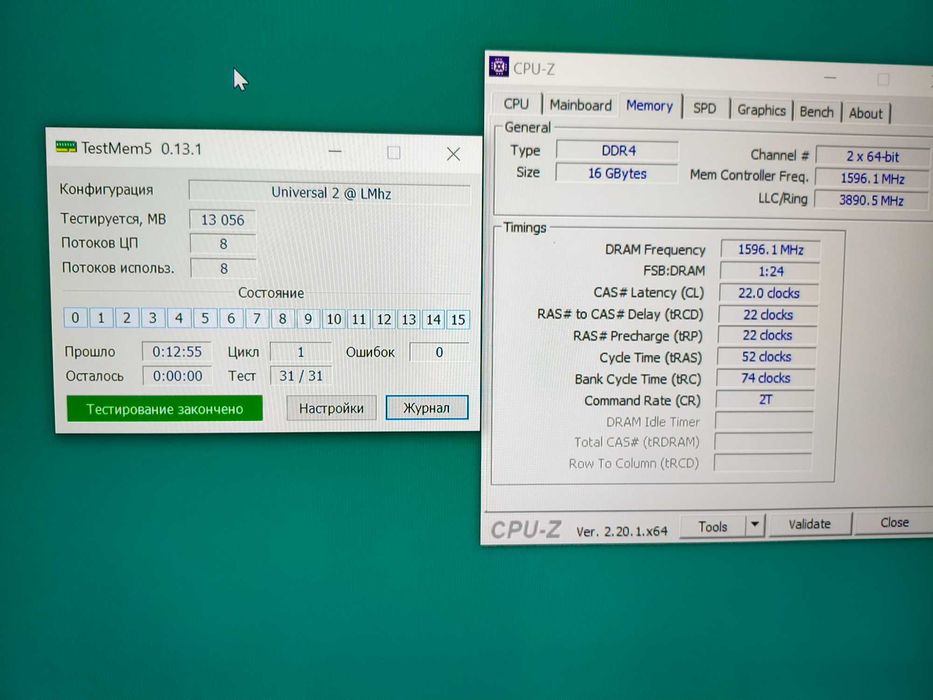Viewport: 933px width, 700px height.
Task: Open the Журнал log button
Action: 427,408
